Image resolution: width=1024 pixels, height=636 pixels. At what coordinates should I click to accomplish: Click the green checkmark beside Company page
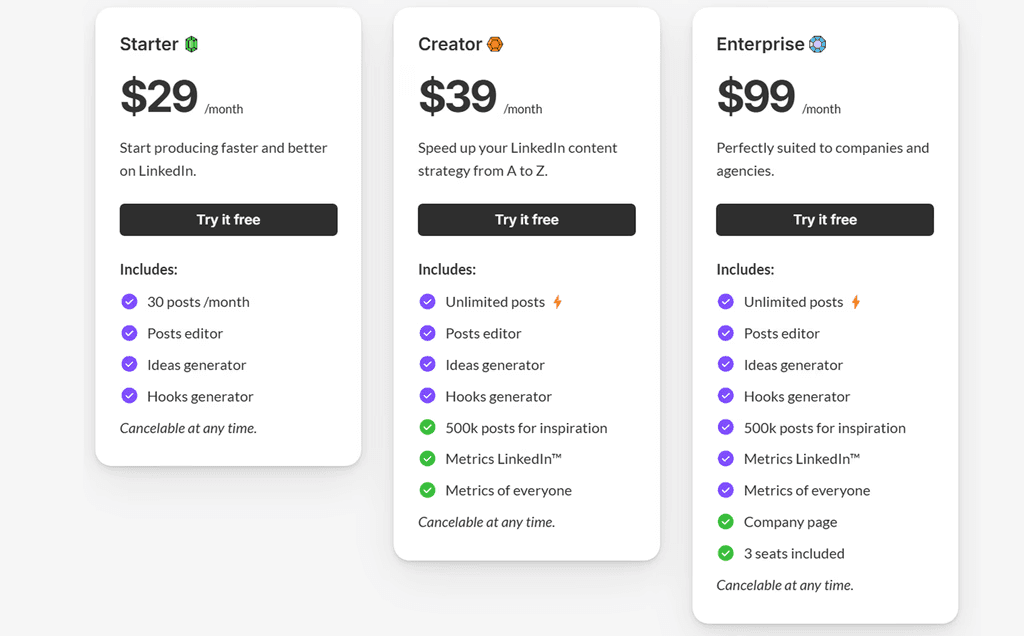pyautogui.click(x=726, y=522)
